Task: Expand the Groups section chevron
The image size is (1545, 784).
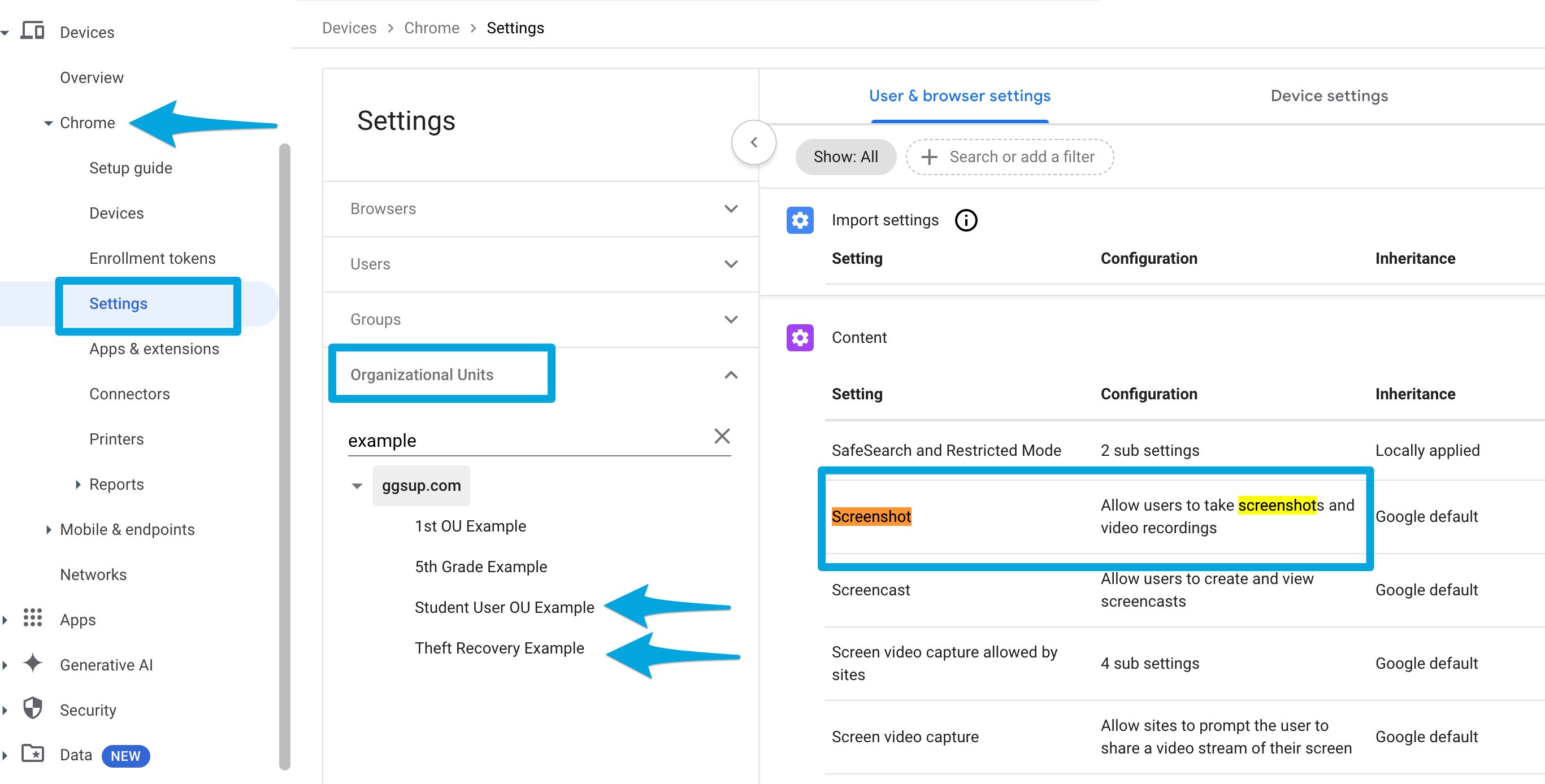Action: 731,320
